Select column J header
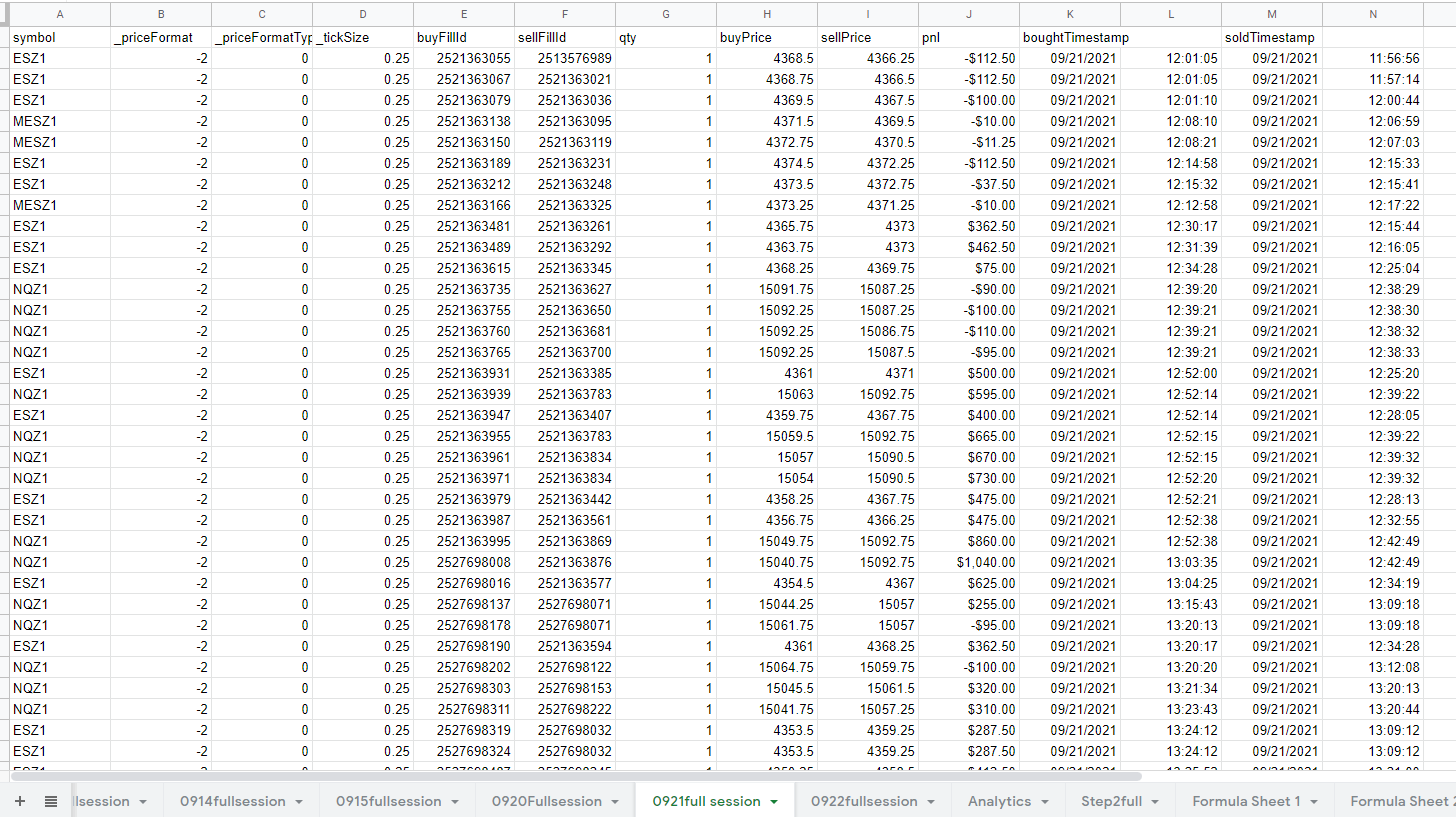Viewport: 1456px width, 817px height. point(969,14)
